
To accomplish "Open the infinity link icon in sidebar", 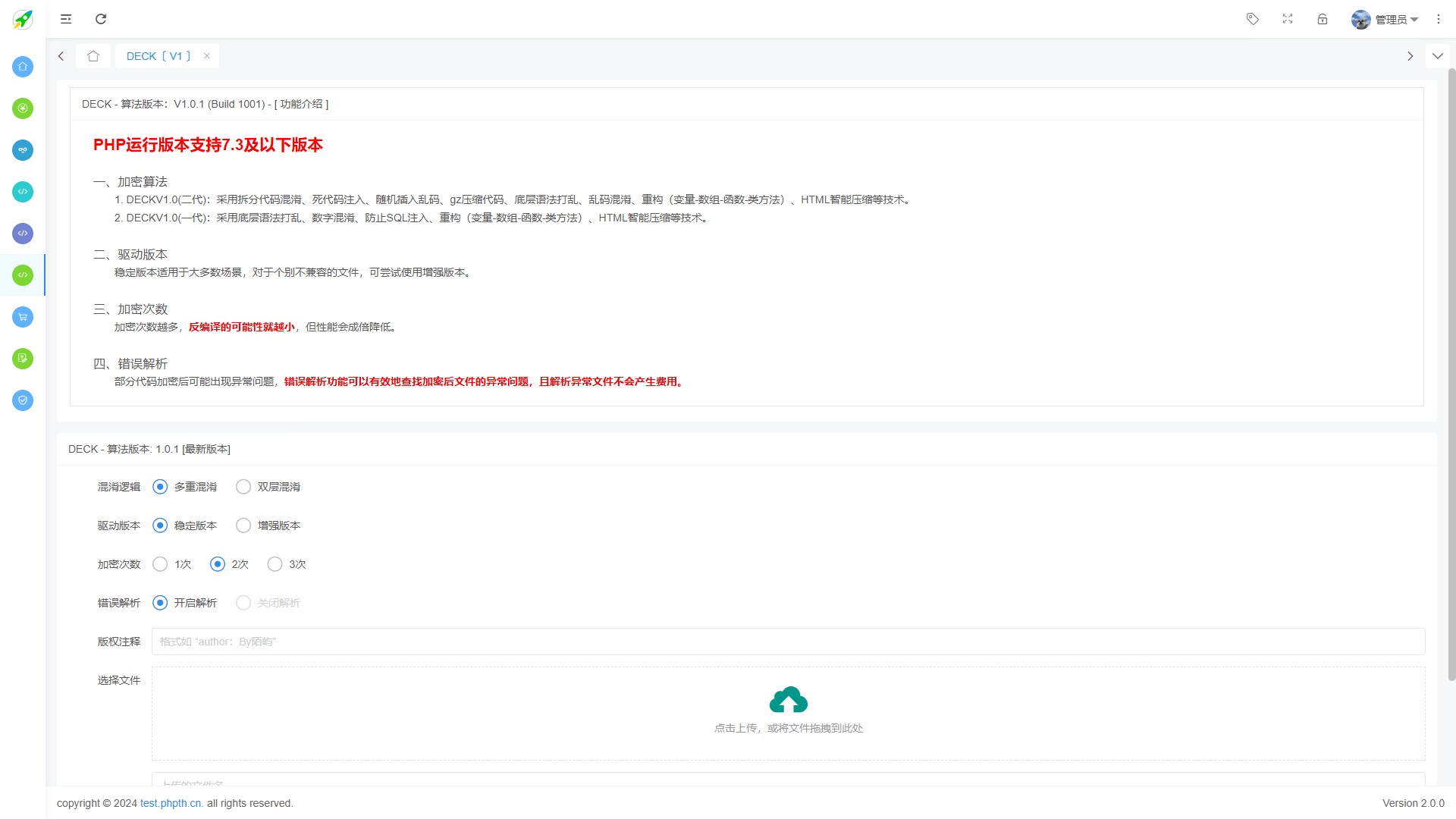I will [x=22, y=149].
